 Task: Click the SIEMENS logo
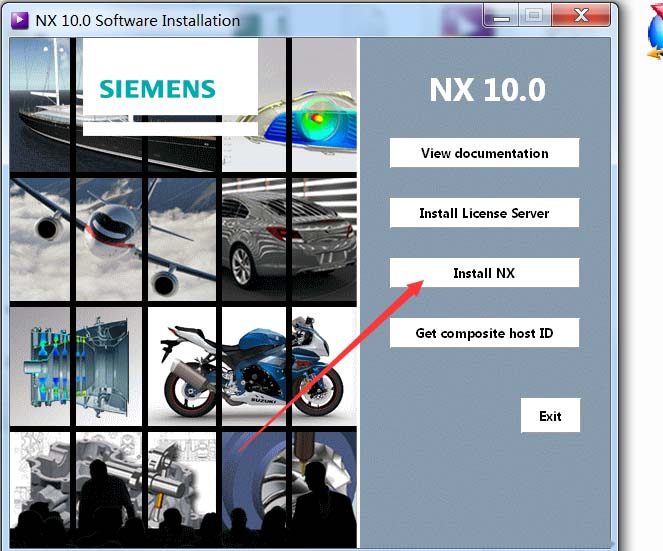pos(157,89)
